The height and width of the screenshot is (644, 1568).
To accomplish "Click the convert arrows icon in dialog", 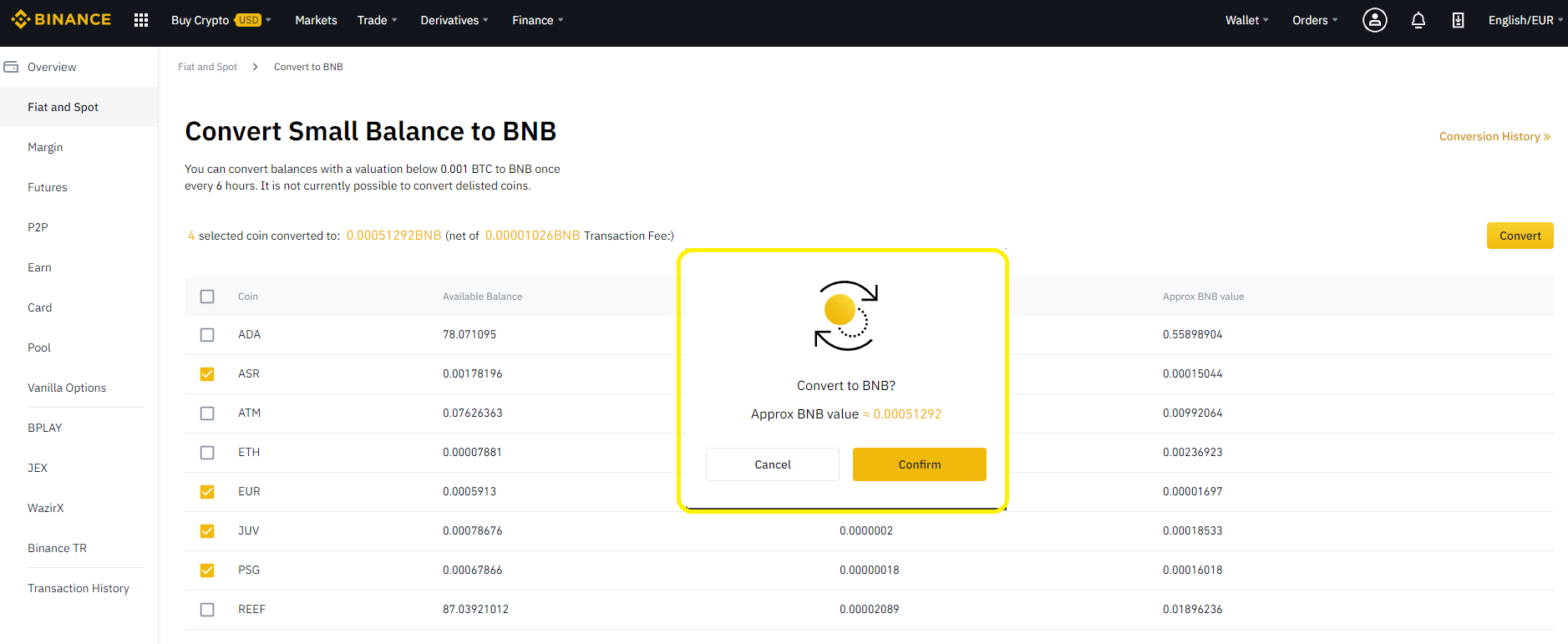I will (845, 316).
